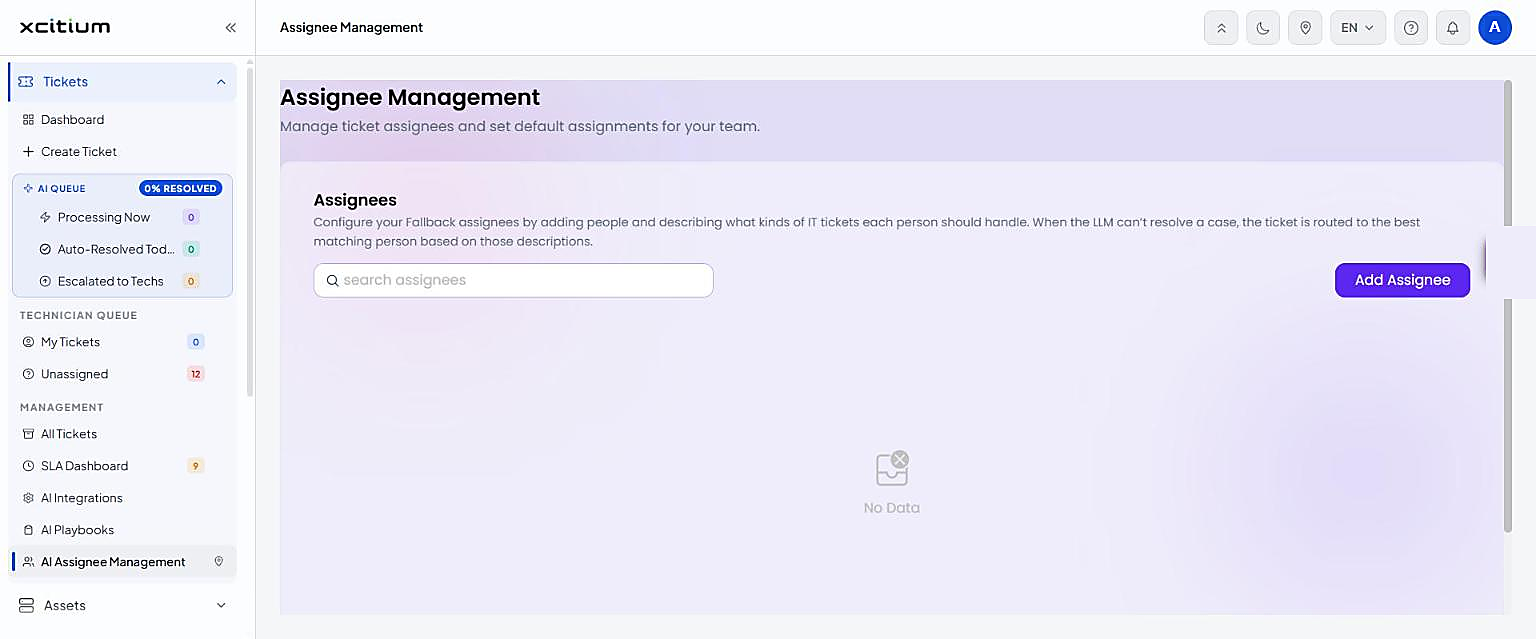Image resolution: width=1536 pixels, height=639 pixels.
Task: Click the sidebar vertical scrollbar
Action: pos(250,230)
